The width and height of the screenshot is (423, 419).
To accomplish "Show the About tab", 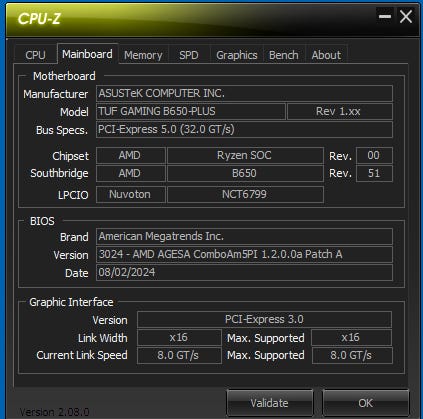I will click(326, 55).
